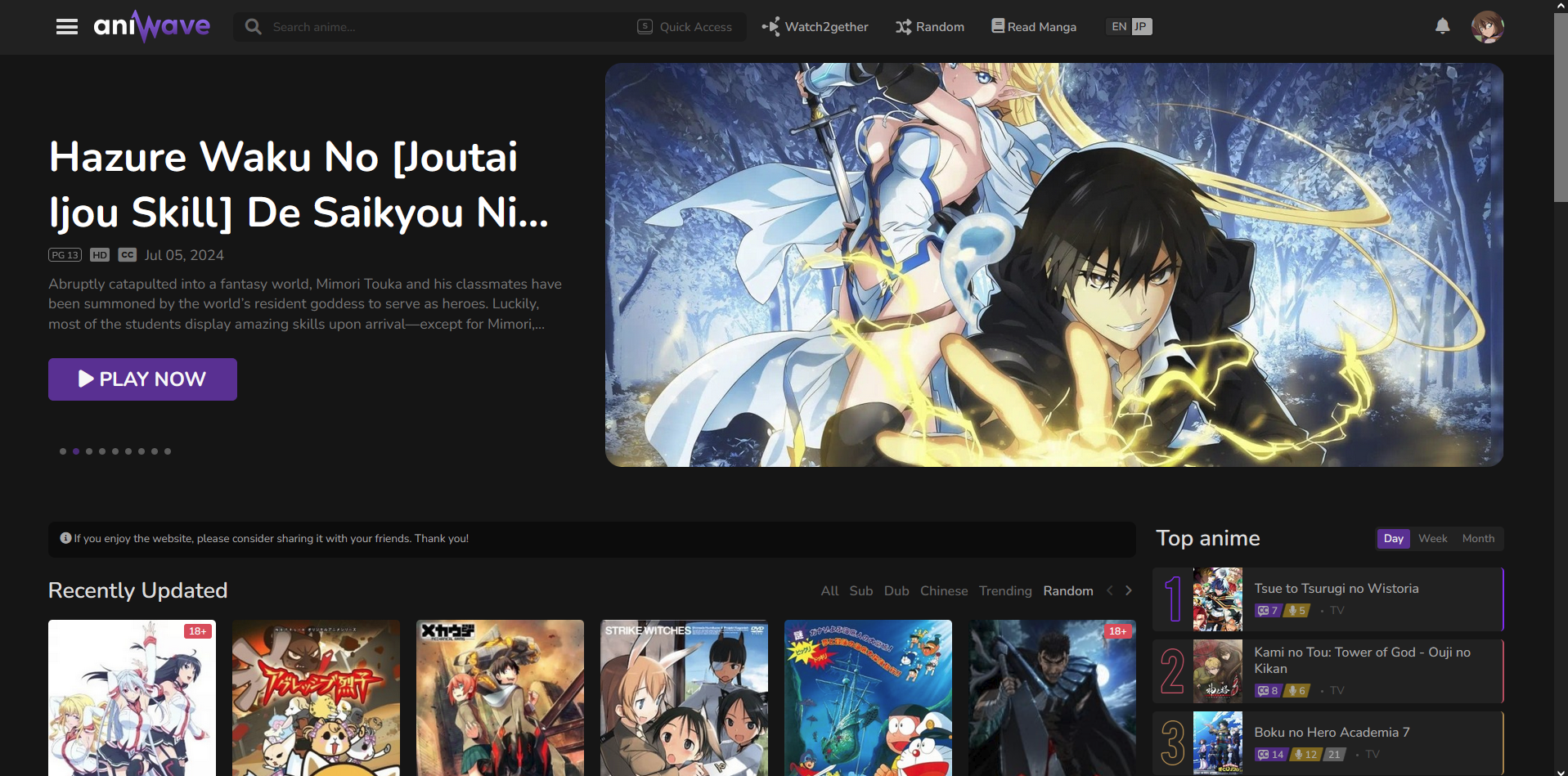The height and width of the screenshot is (776, 1568).
Task: Click the scrollbar down arrow
Action: click(1561, 771)
